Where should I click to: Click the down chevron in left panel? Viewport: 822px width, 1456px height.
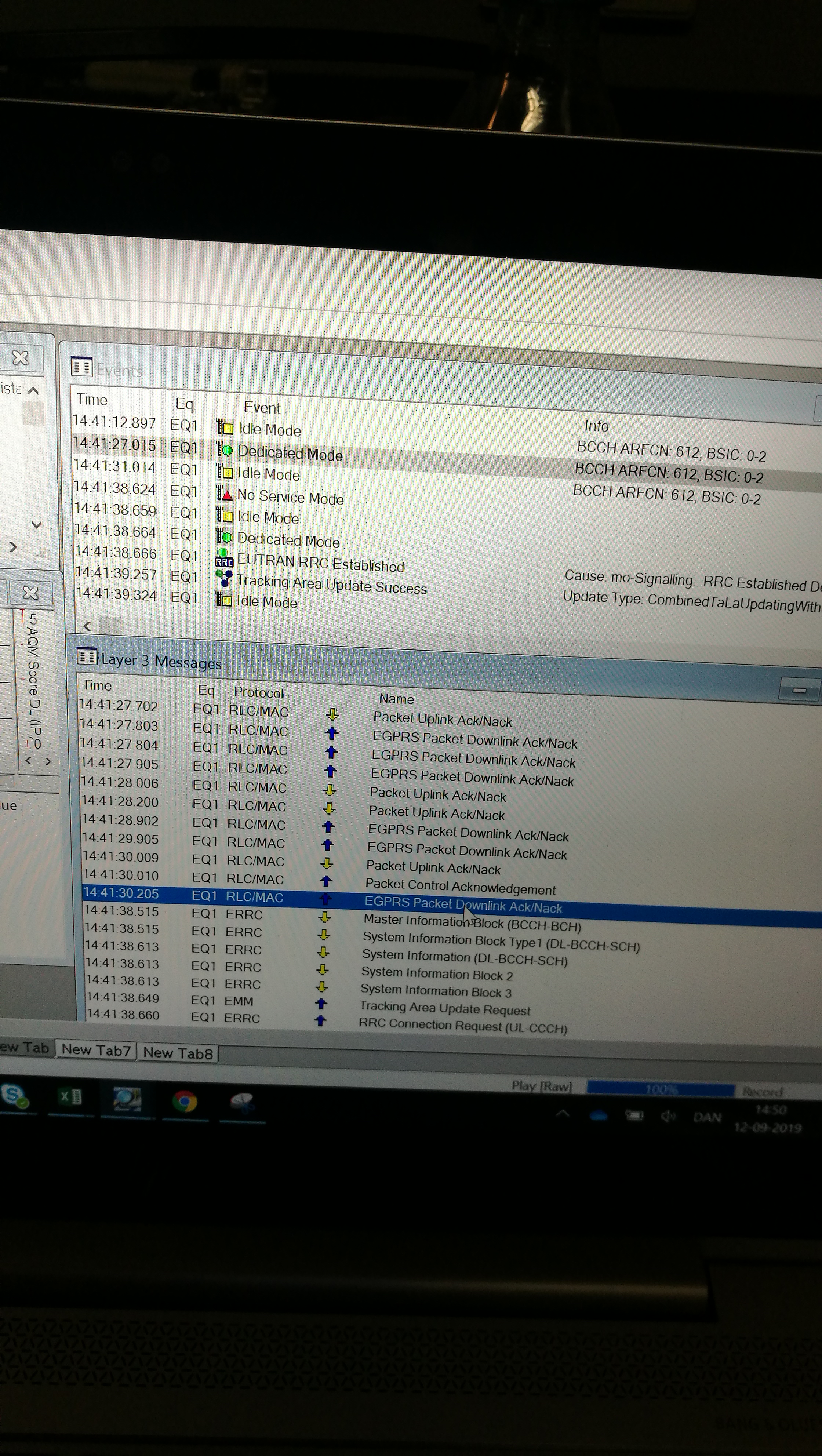point(37,524)
